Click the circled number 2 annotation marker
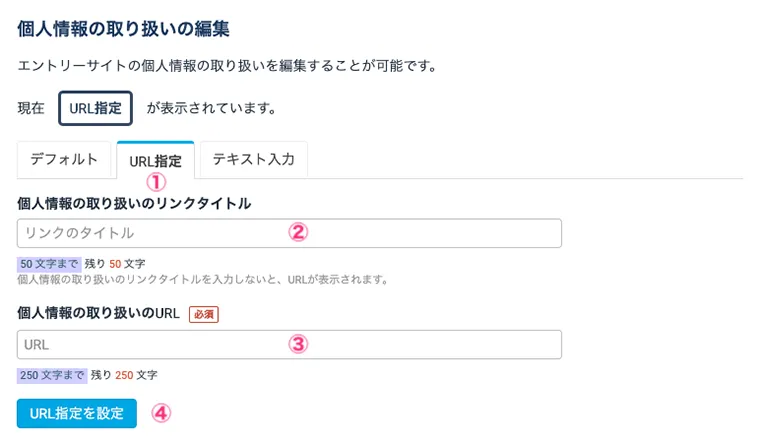This screenshot has width=760, height=443. 297,232
